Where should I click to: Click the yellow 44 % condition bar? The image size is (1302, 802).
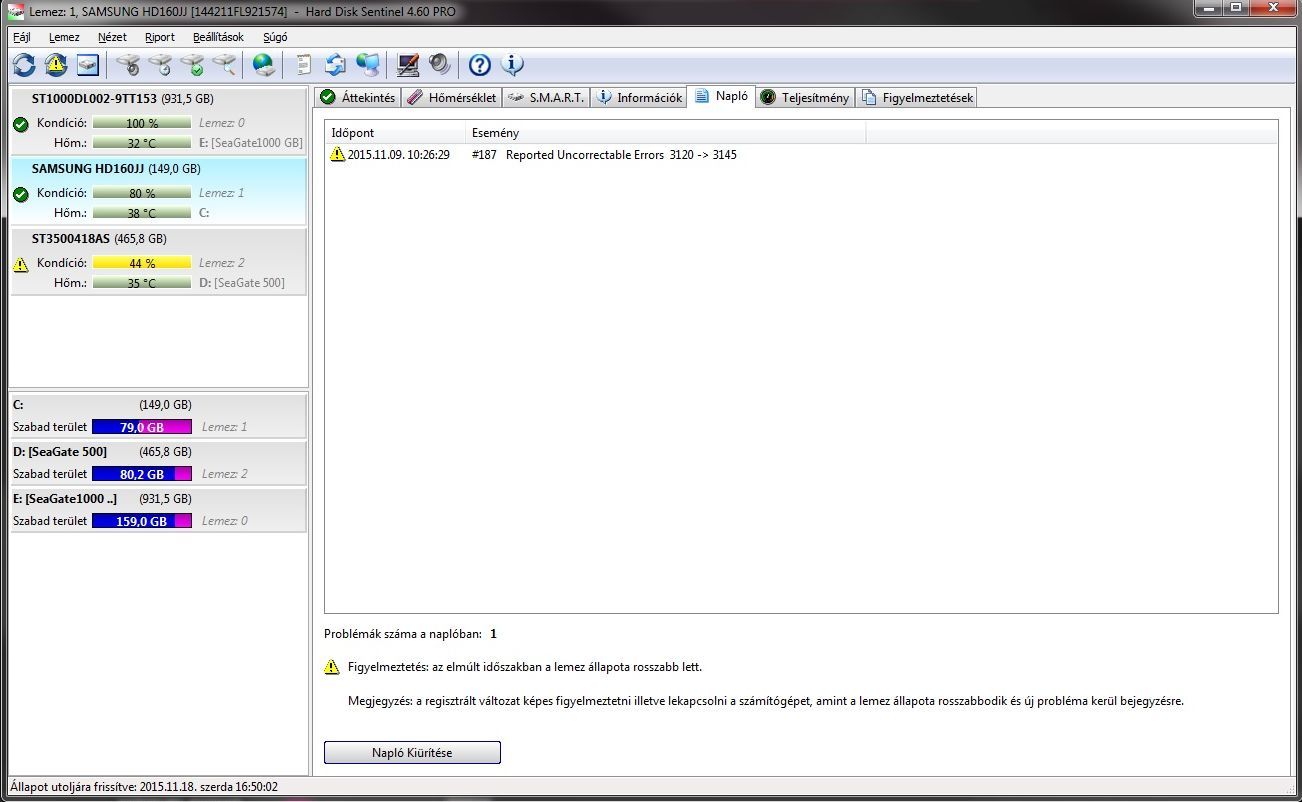tap(142, 263)
